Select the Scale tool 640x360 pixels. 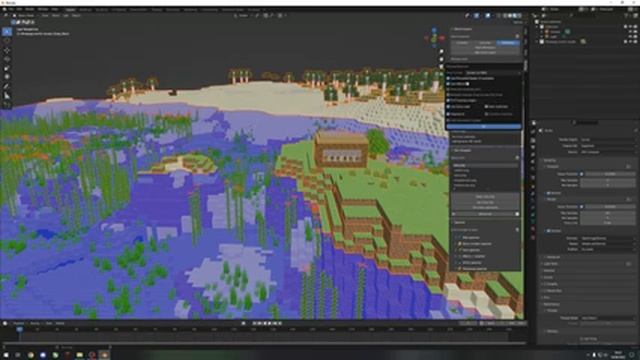tap(7, 68)
